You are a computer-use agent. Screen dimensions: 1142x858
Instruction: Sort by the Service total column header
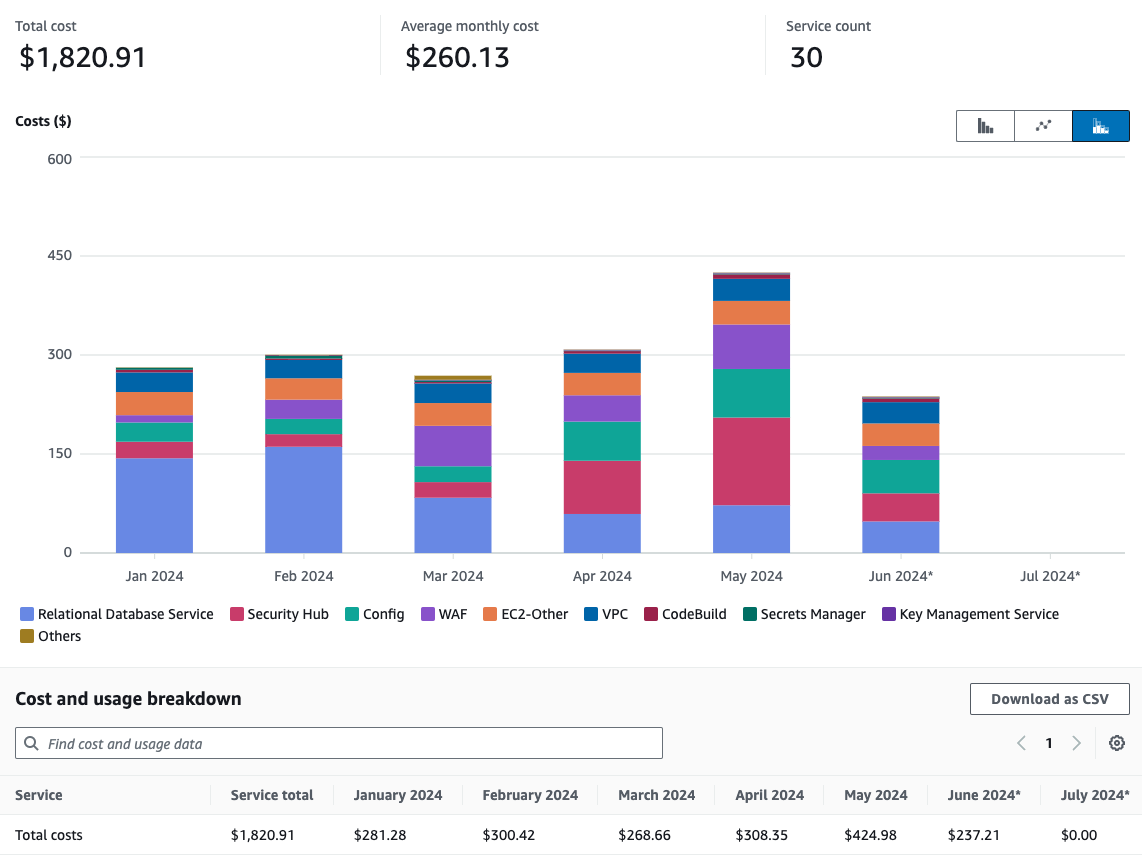coord(271,795)
